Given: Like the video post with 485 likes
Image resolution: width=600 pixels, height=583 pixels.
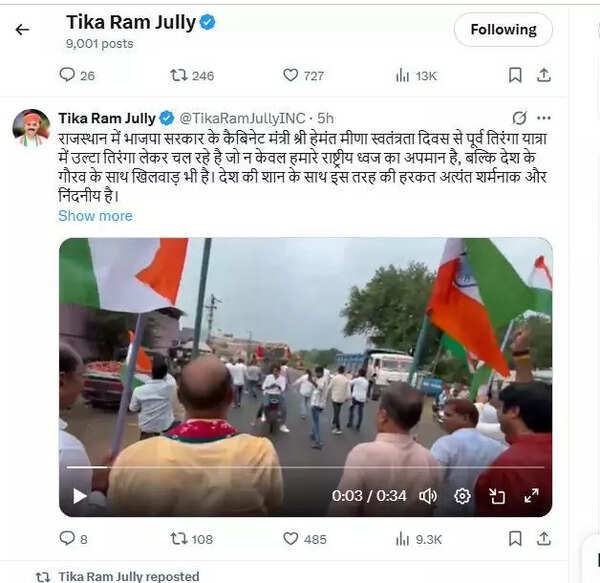Looking at the screenshot, I should [305, 539].
